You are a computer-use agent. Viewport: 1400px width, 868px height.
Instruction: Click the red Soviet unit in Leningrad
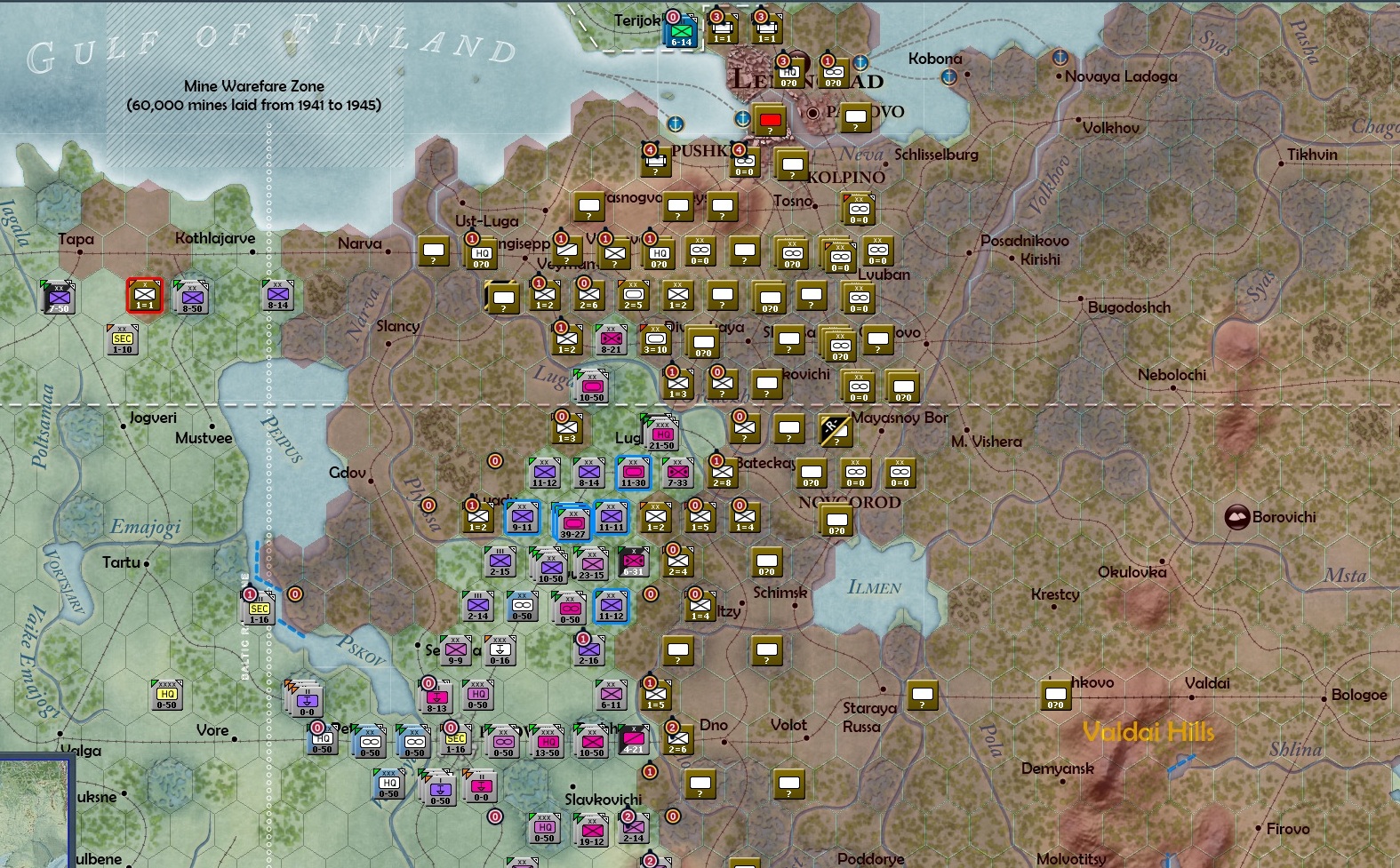770,120
